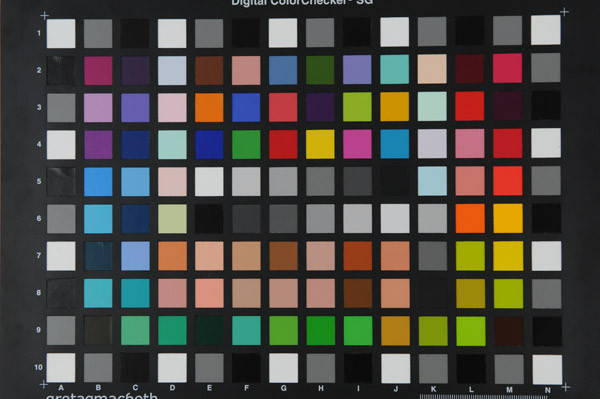Click the orange patch at E3

pyautogui.click(x=209, y=108)
